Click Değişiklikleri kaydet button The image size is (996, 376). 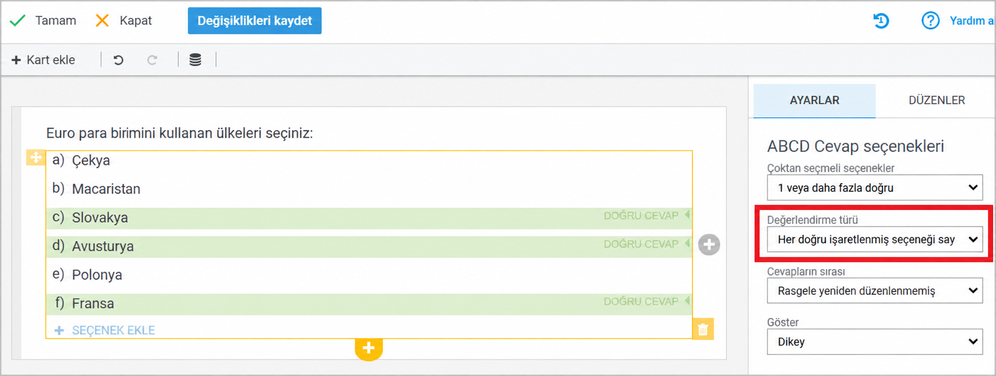pyautogui.click(x=255, y=21)
